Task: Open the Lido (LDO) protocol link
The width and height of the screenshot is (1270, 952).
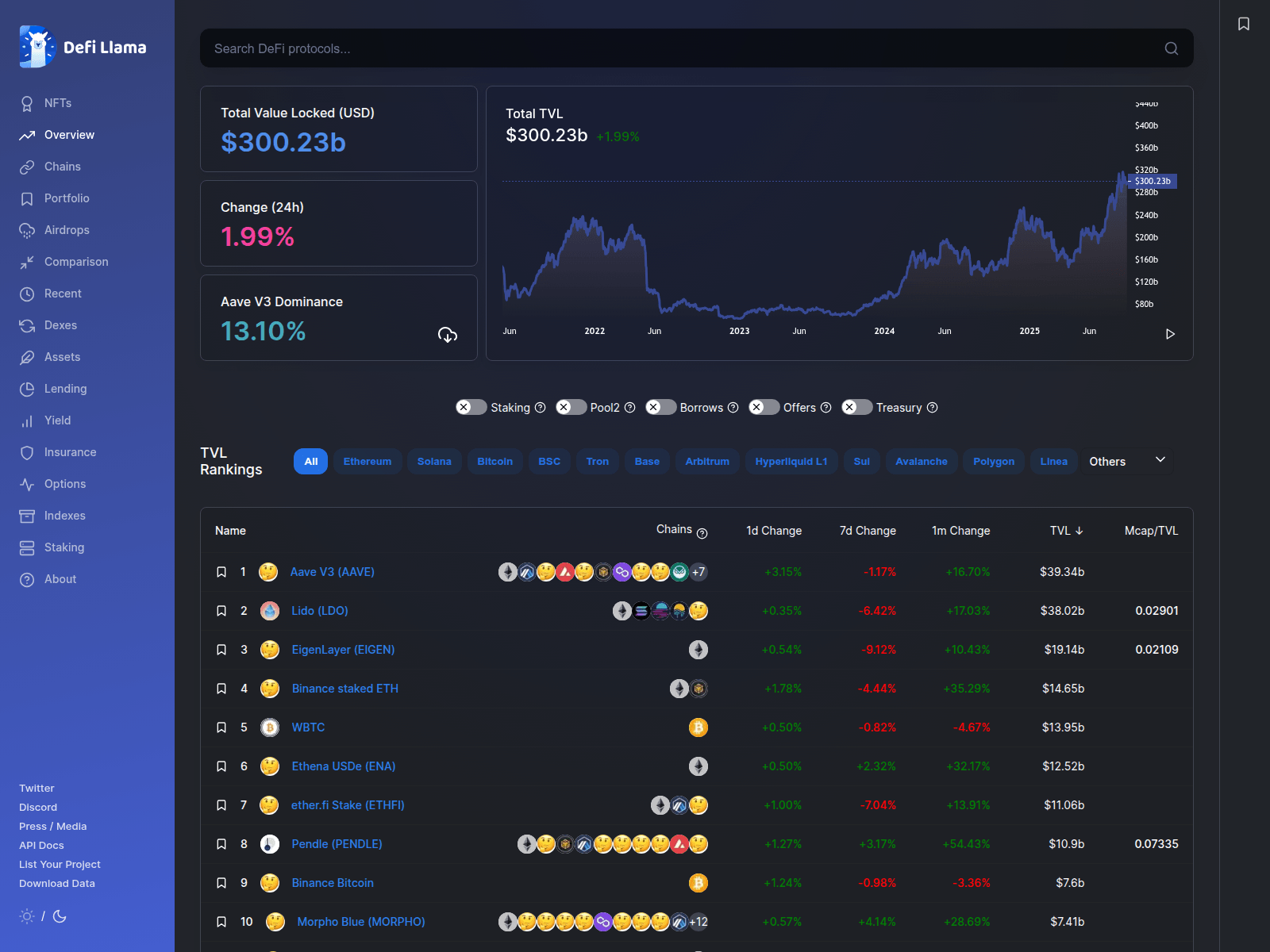Action: coord(320,611)
